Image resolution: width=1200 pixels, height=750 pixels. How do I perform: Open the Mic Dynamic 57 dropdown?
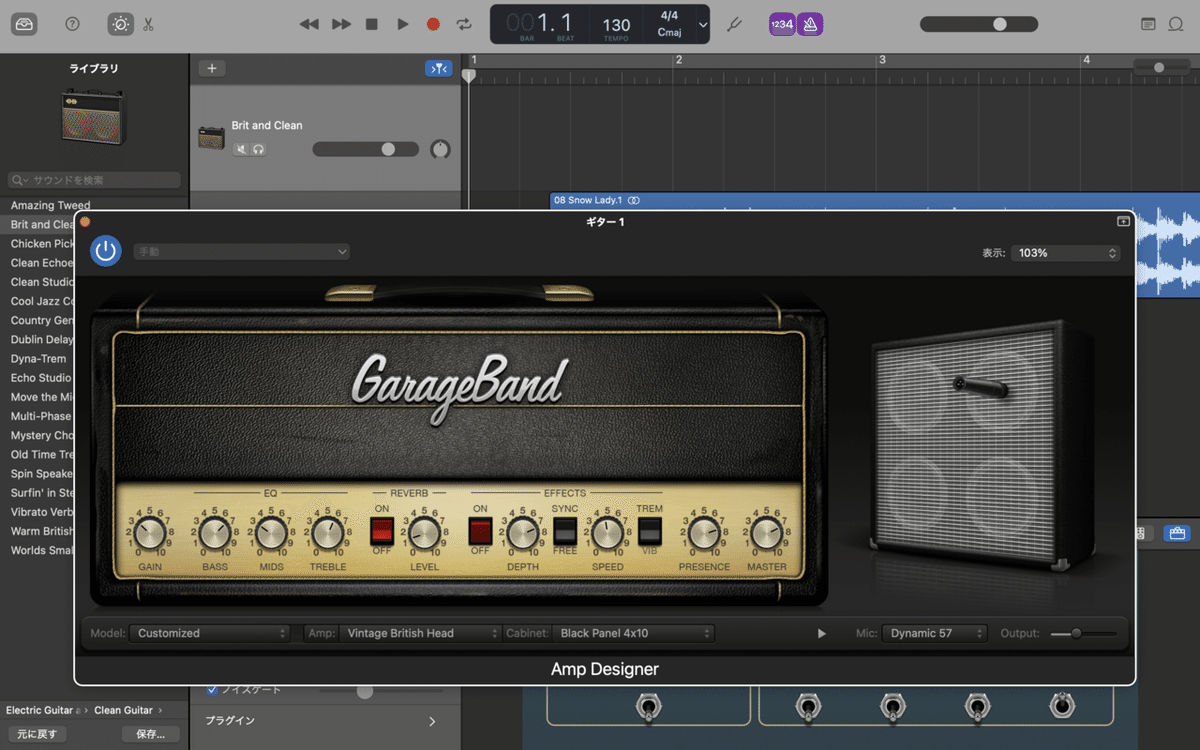click(x=934, y=633)
